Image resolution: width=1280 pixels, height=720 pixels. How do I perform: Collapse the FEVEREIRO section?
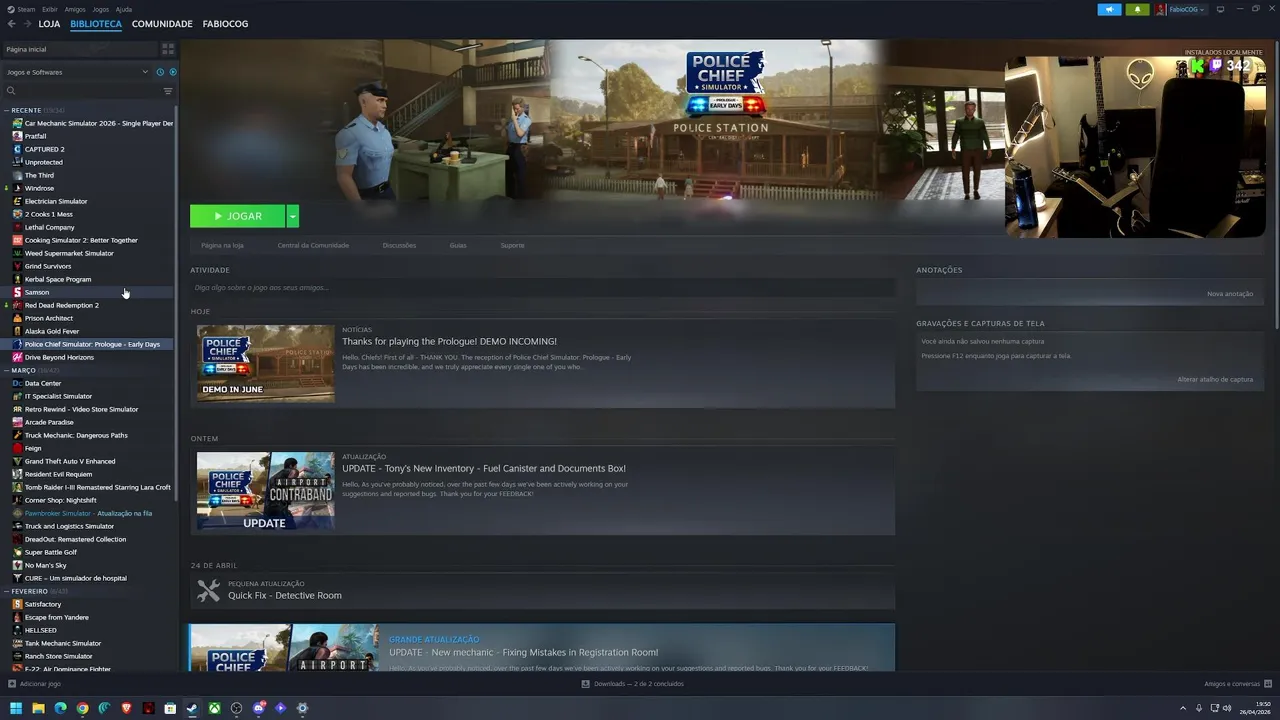(x=6, y=591)
